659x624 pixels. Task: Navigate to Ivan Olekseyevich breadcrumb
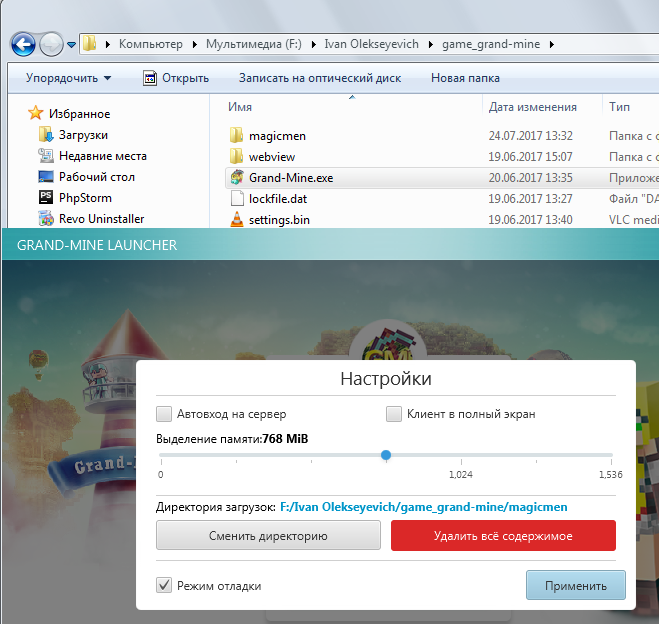click(371, 44)
